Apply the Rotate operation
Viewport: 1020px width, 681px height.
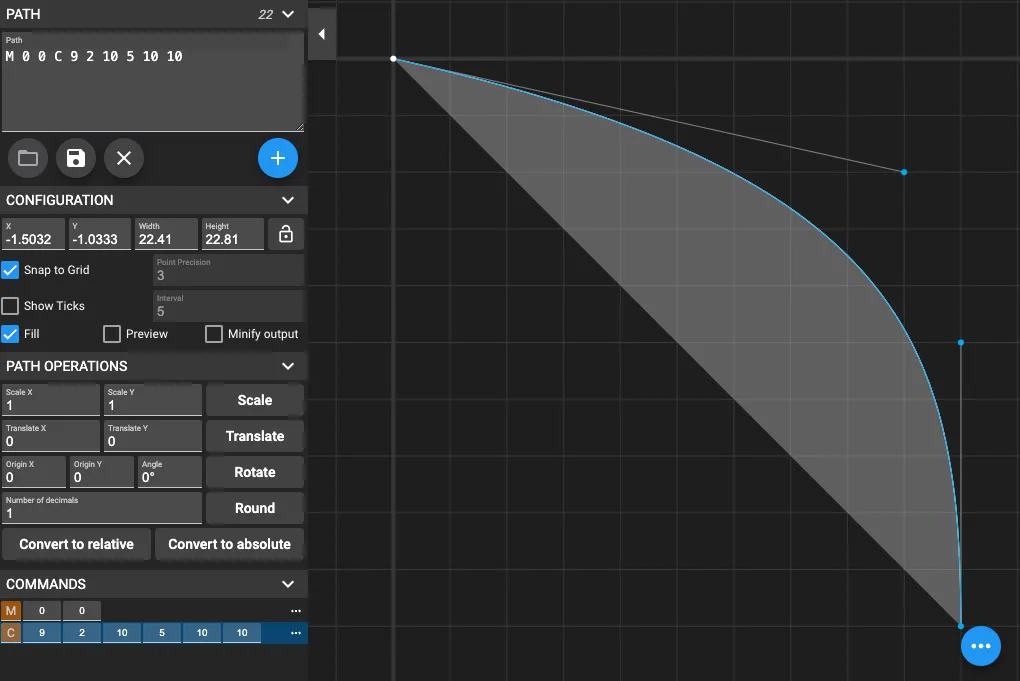254,471
